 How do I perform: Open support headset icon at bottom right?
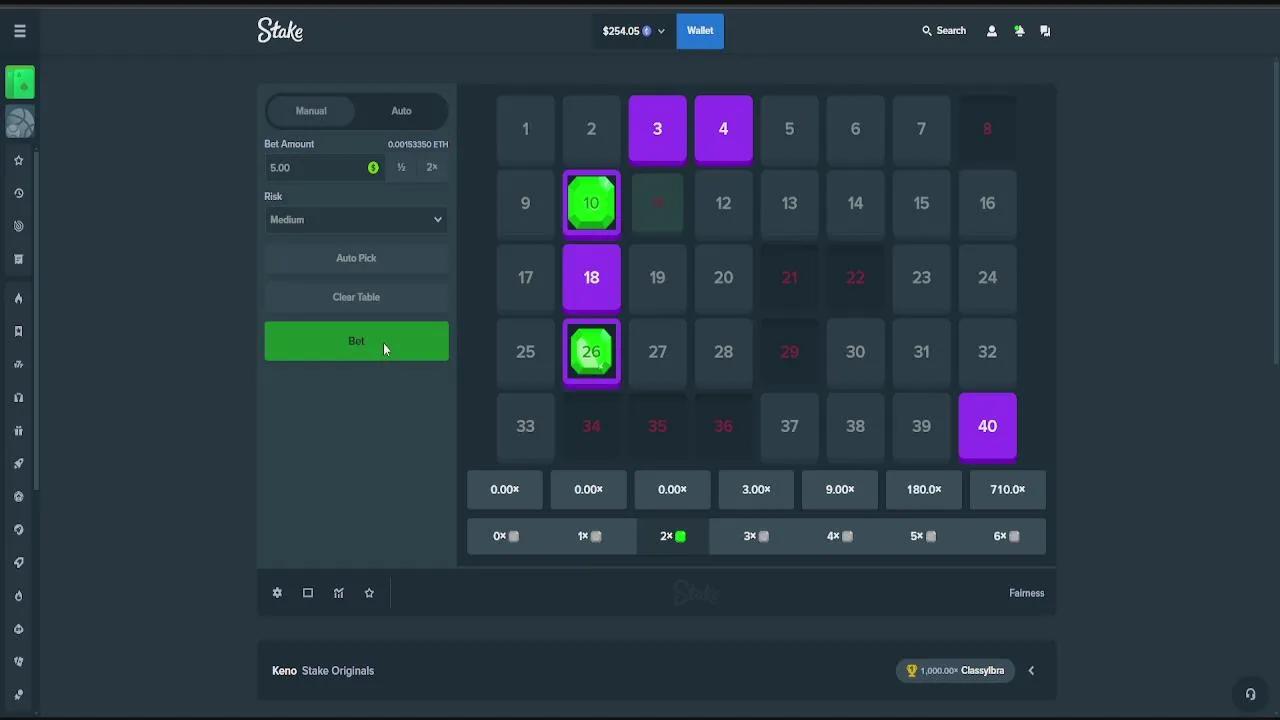click(x=1250, y=694)
